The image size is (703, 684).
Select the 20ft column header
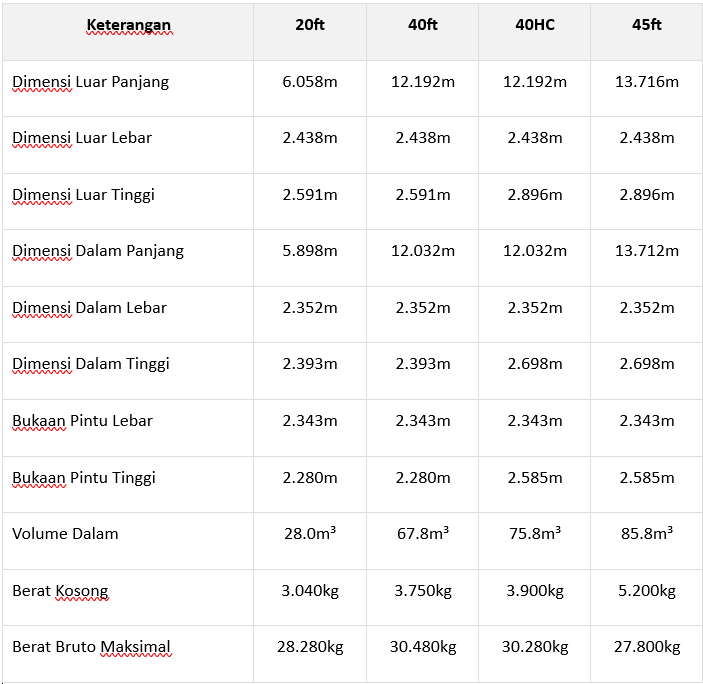[x=310, y=25]
